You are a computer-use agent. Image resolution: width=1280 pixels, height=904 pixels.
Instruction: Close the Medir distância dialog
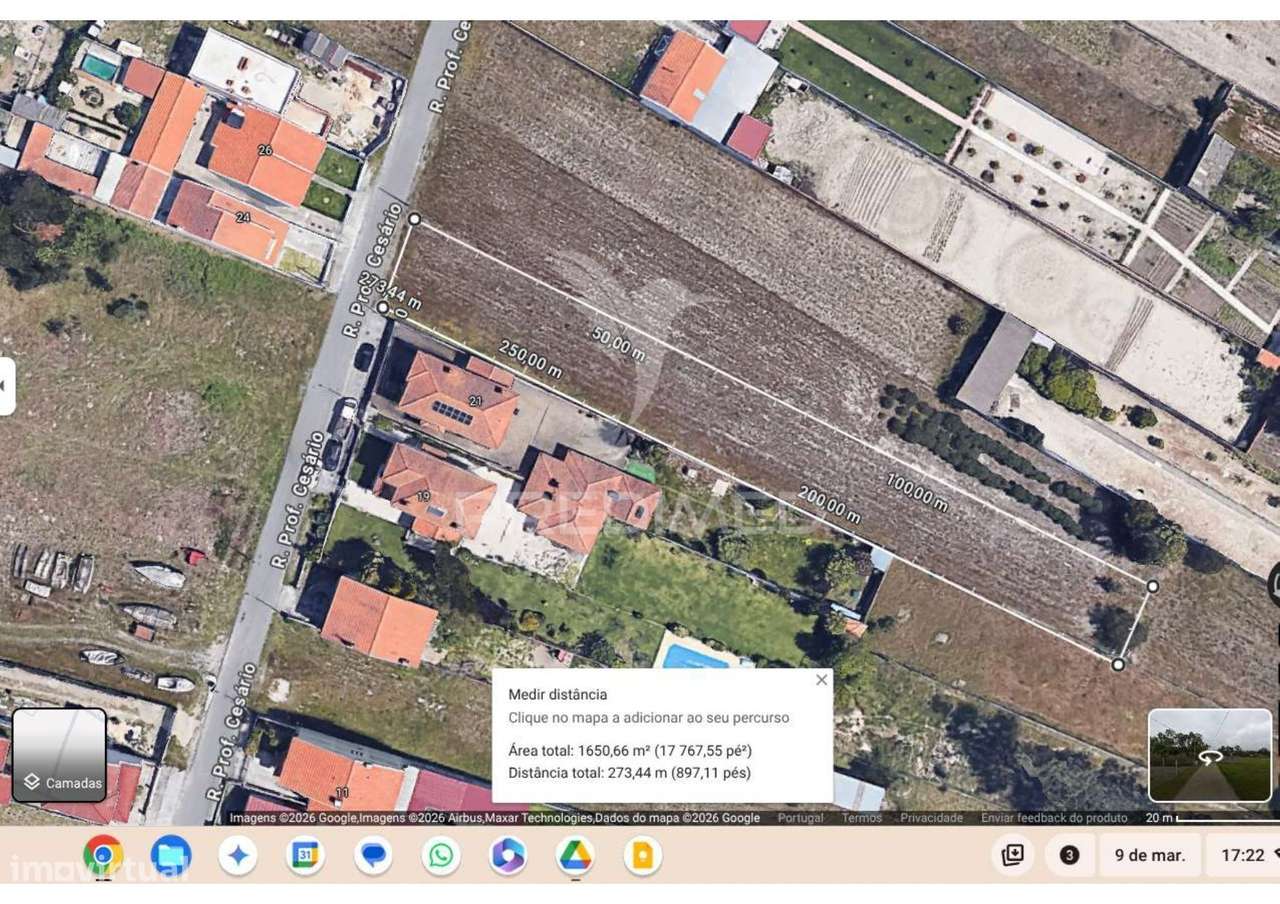tap(822, 680)
